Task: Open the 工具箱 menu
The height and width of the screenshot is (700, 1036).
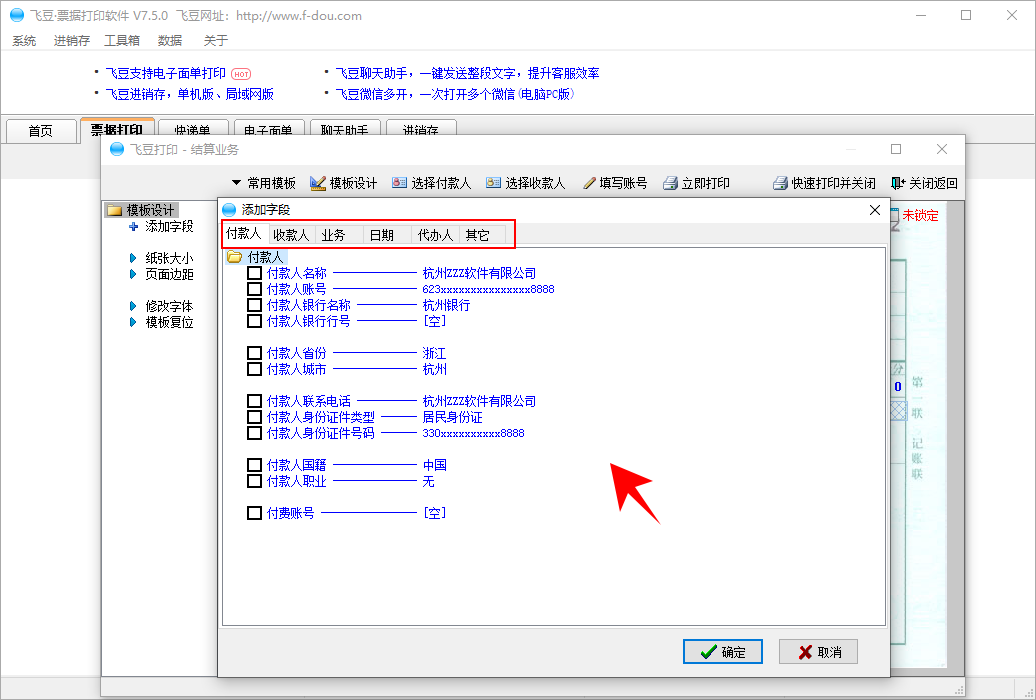Action: (122, 41)
